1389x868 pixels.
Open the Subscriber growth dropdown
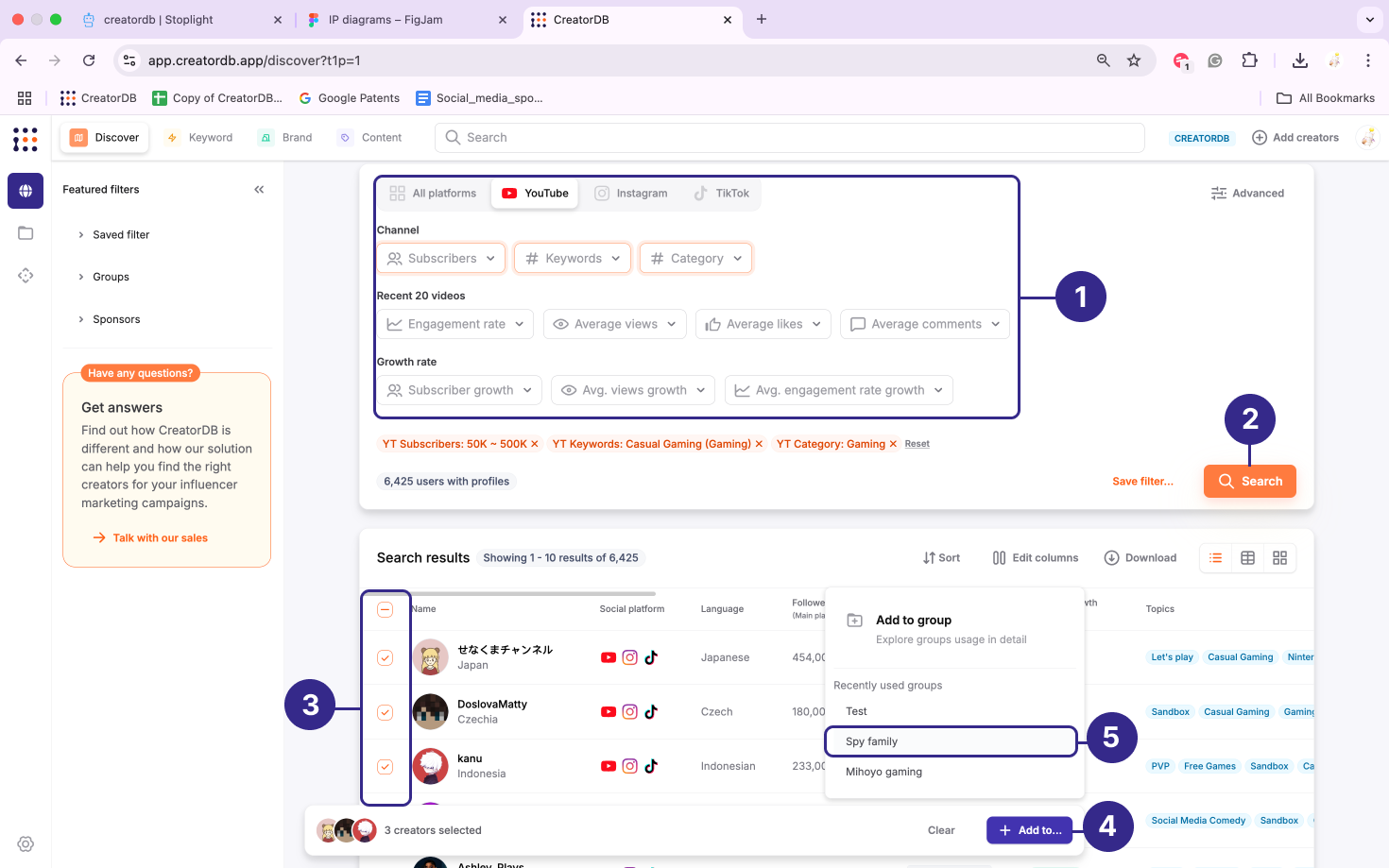[x=459, y=390]
